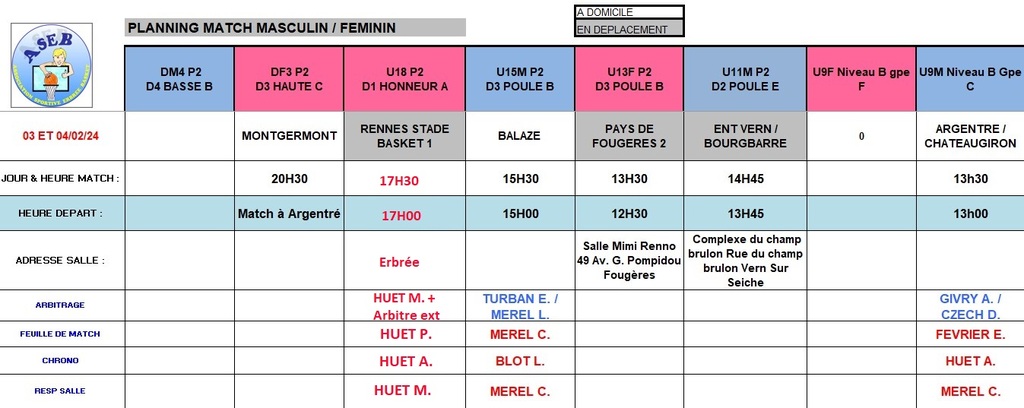Click the date cell "03 ET 04/02/24"

62,136
